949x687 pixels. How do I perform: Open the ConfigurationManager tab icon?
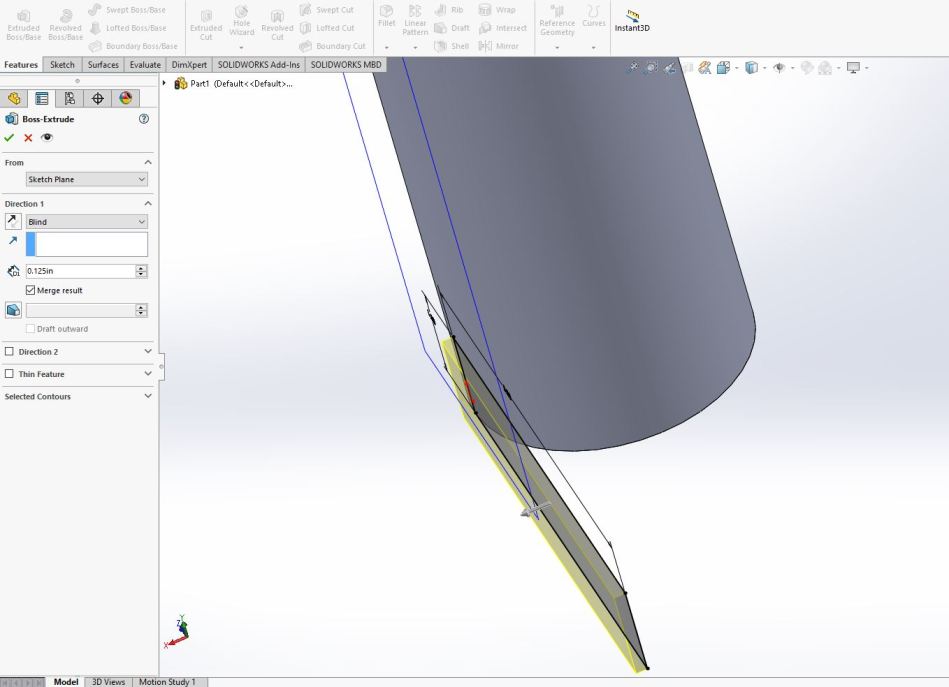click(69, 98)
